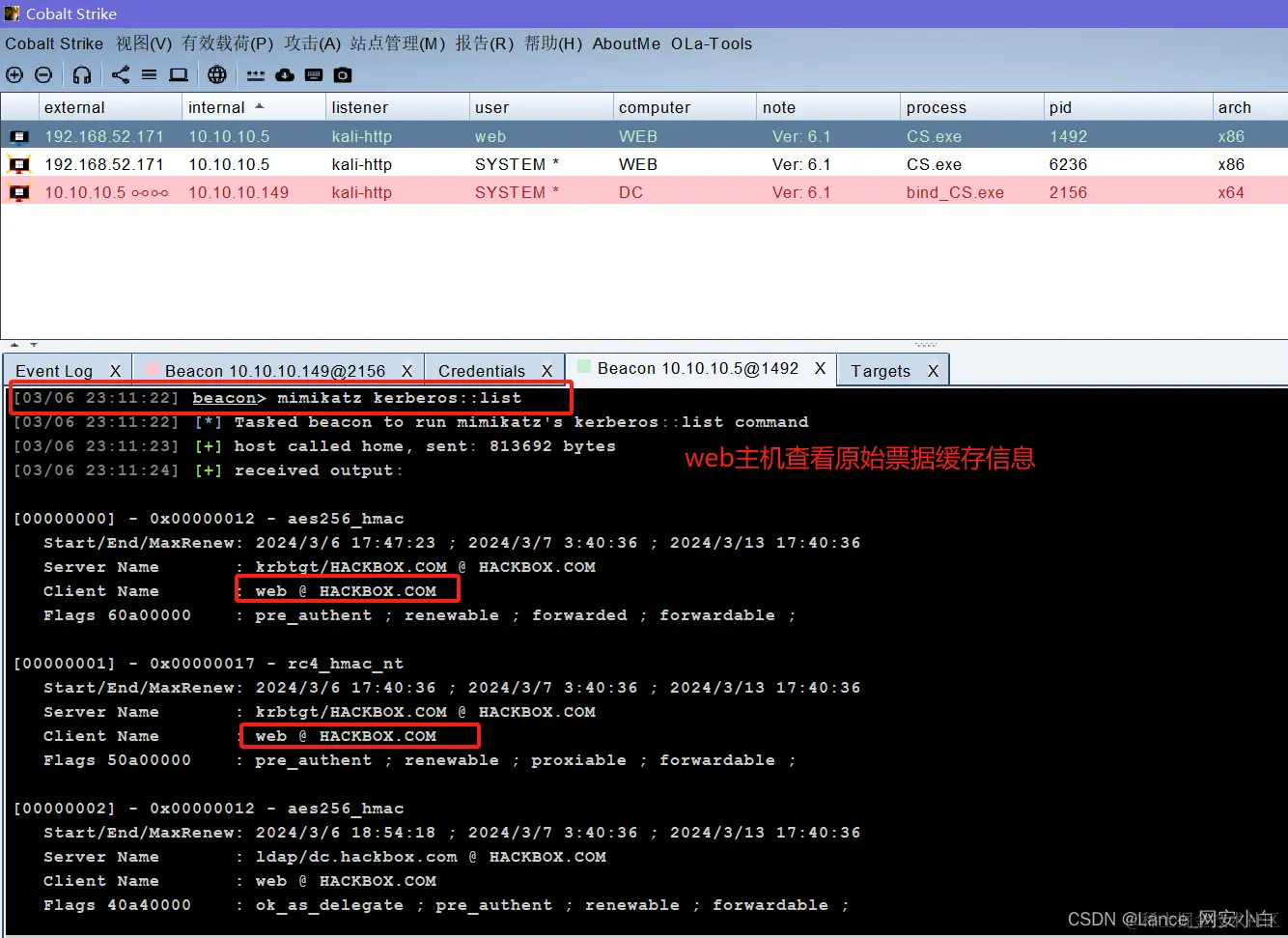Screen dimensions: 1288x938
Task: Switch to the Targets tab
Action: pyautogui.click(x=881, y=371)
